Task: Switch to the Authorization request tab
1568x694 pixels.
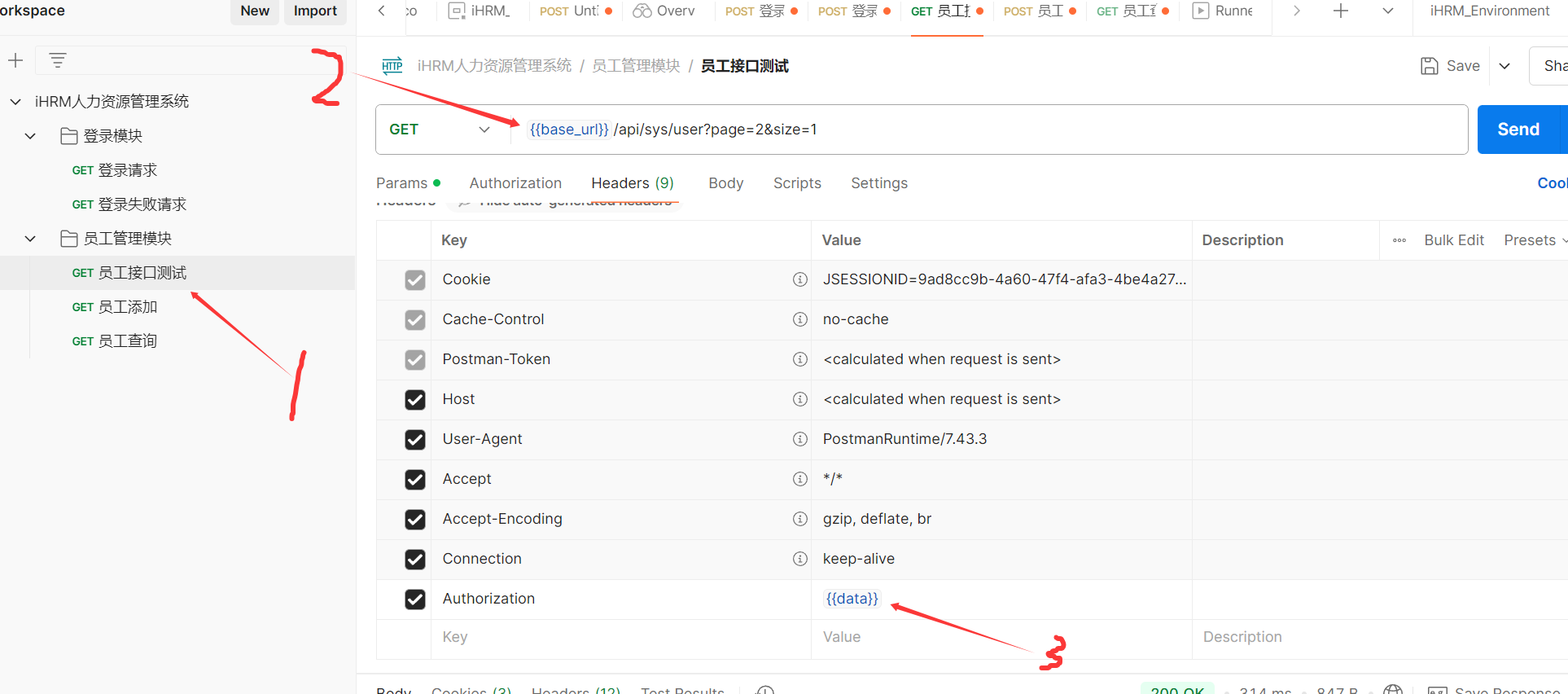Action: pyautogui.click(x=515, y=183)
